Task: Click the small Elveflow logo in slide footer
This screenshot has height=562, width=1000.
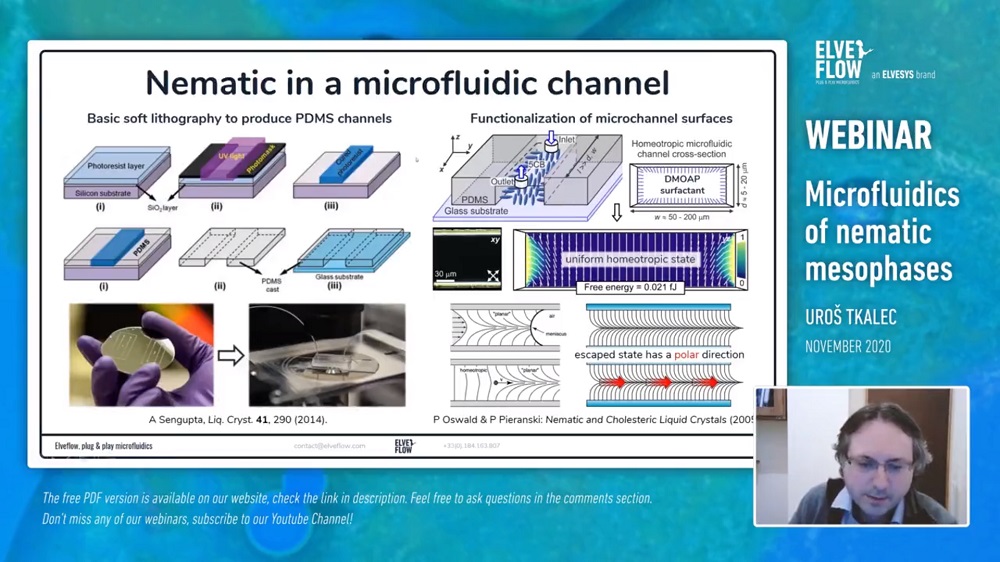Action: tap(404, 446)
